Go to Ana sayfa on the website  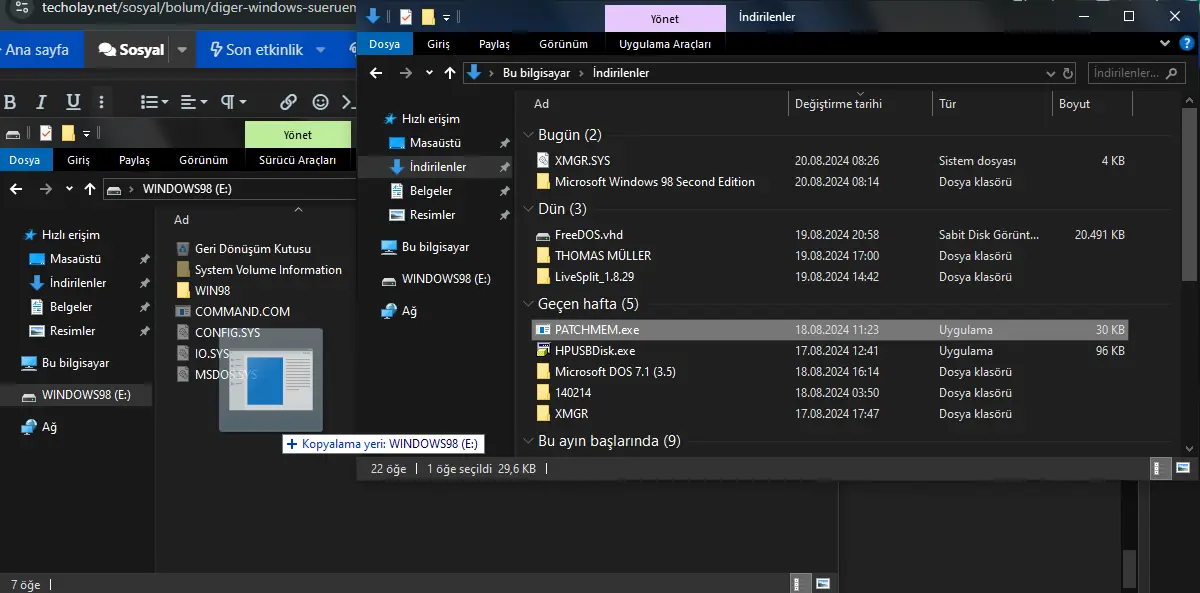[36, 49]
